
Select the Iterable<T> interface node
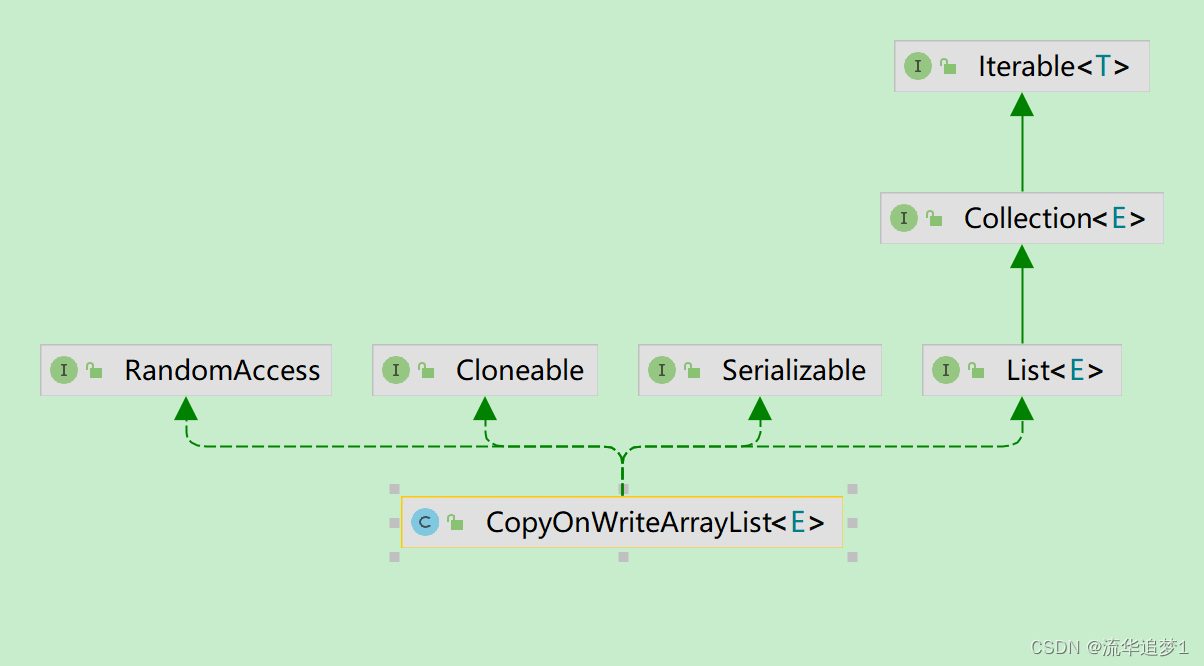coord(1021,66)
